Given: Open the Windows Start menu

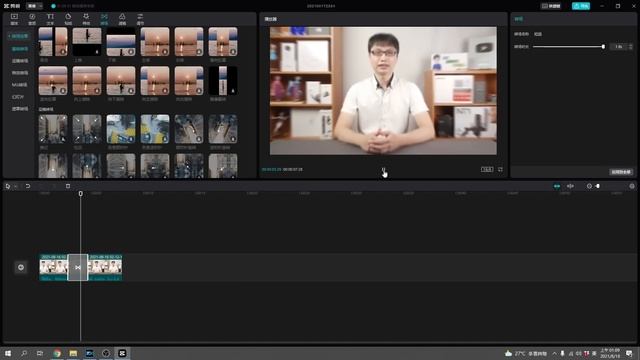Looking at the screenshot, I should [x=8, y=353].
